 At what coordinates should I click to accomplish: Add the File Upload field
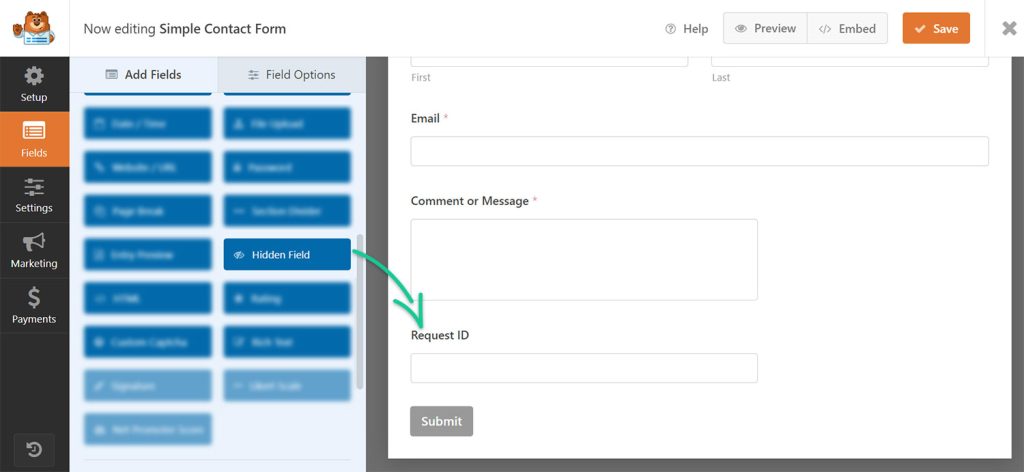[287, 124]
